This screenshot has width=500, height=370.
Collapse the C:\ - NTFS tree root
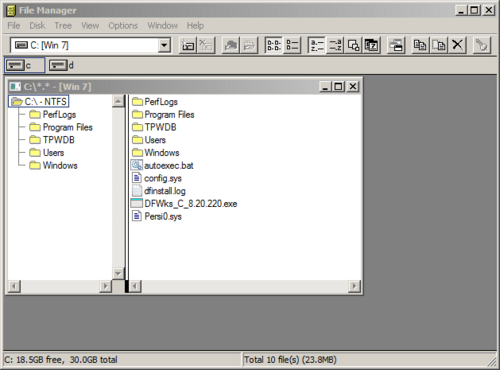[x=39, y=101]
